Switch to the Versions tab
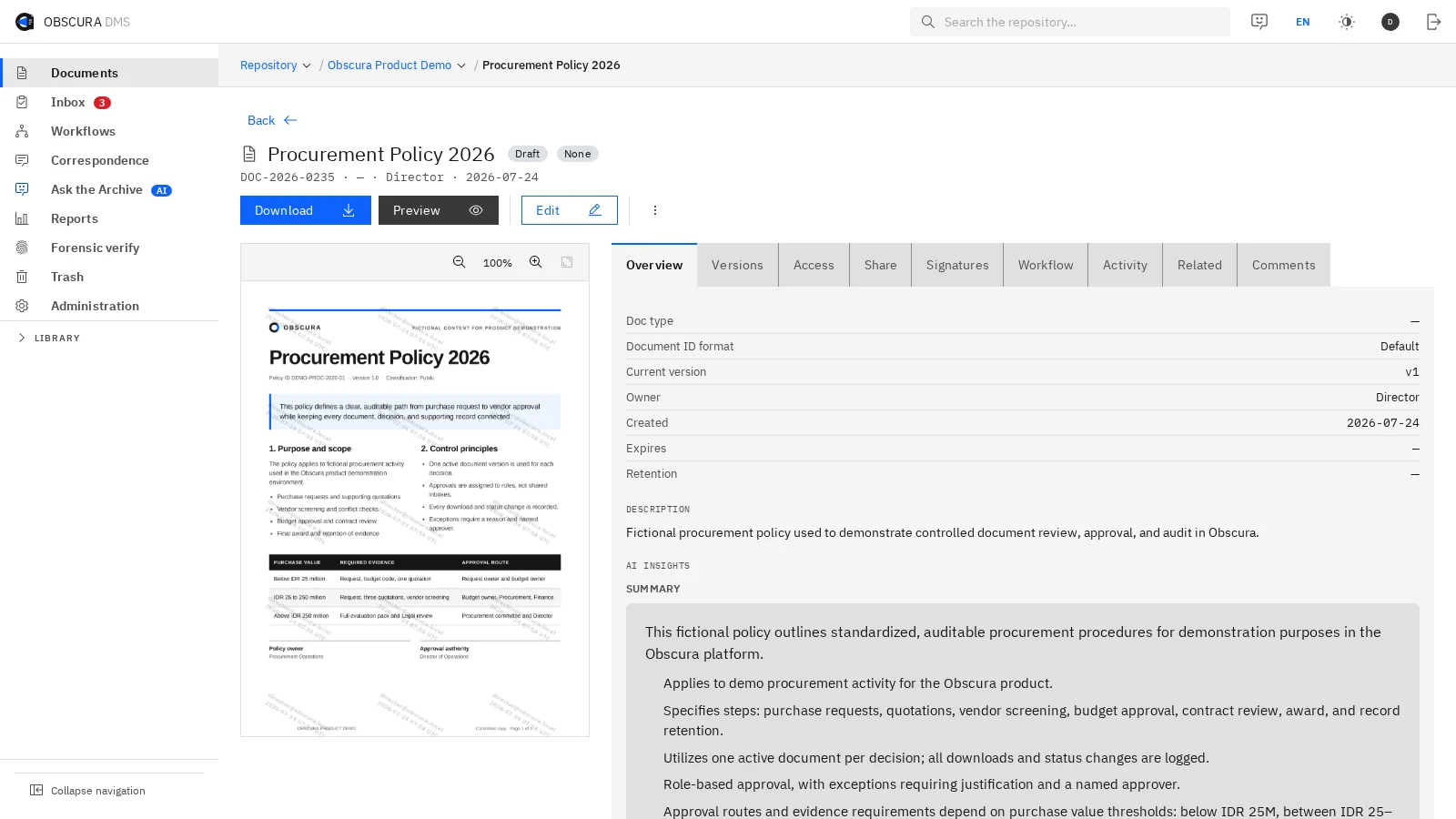This screenshot has width=1456, height=819. click(737, 265)
